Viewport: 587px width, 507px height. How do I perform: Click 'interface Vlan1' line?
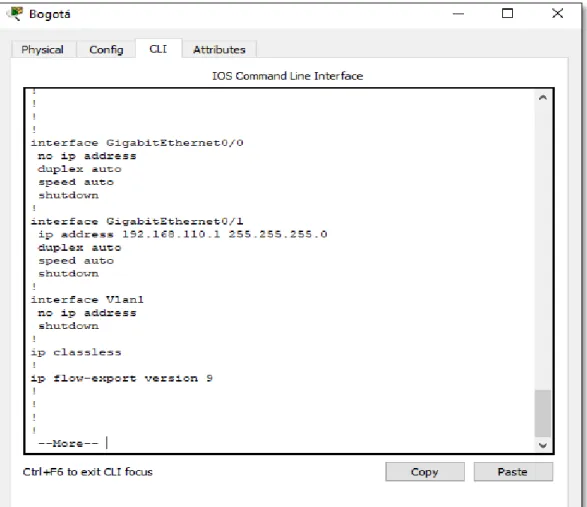click(87, 300)
